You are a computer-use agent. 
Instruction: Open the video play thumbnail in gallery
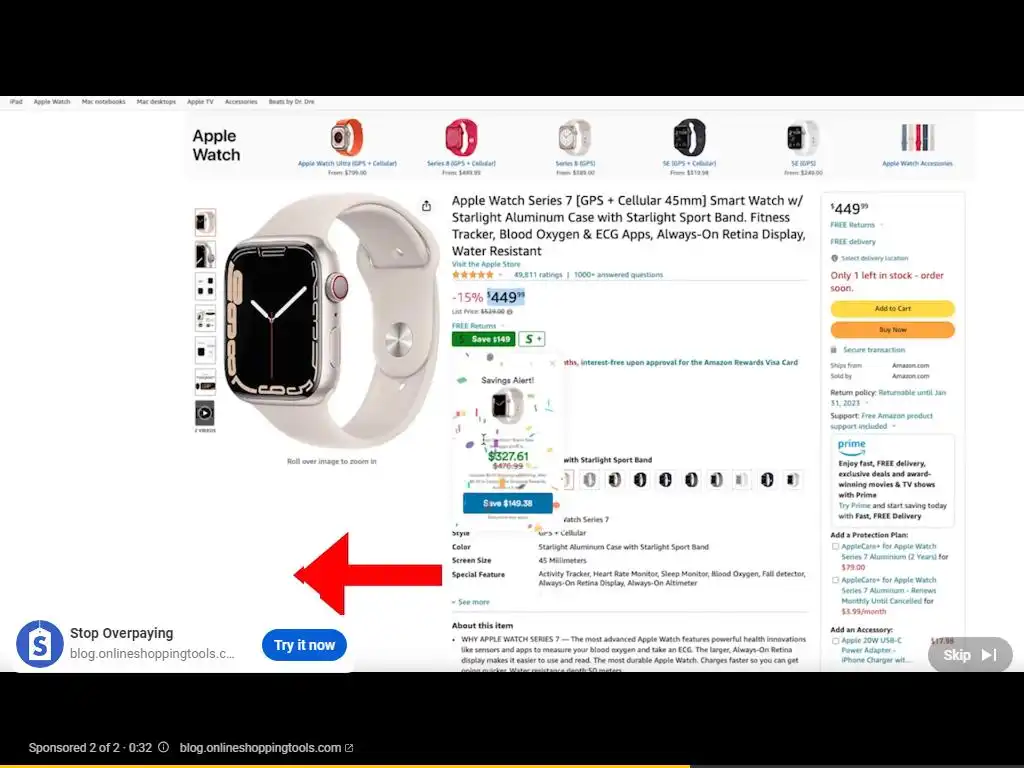205,413
